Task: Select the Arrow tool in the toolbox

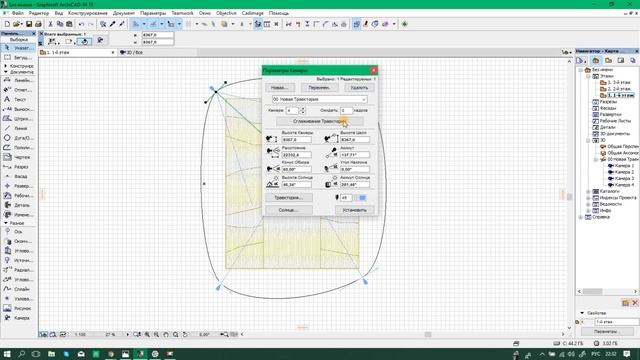Action: (18, 48)
